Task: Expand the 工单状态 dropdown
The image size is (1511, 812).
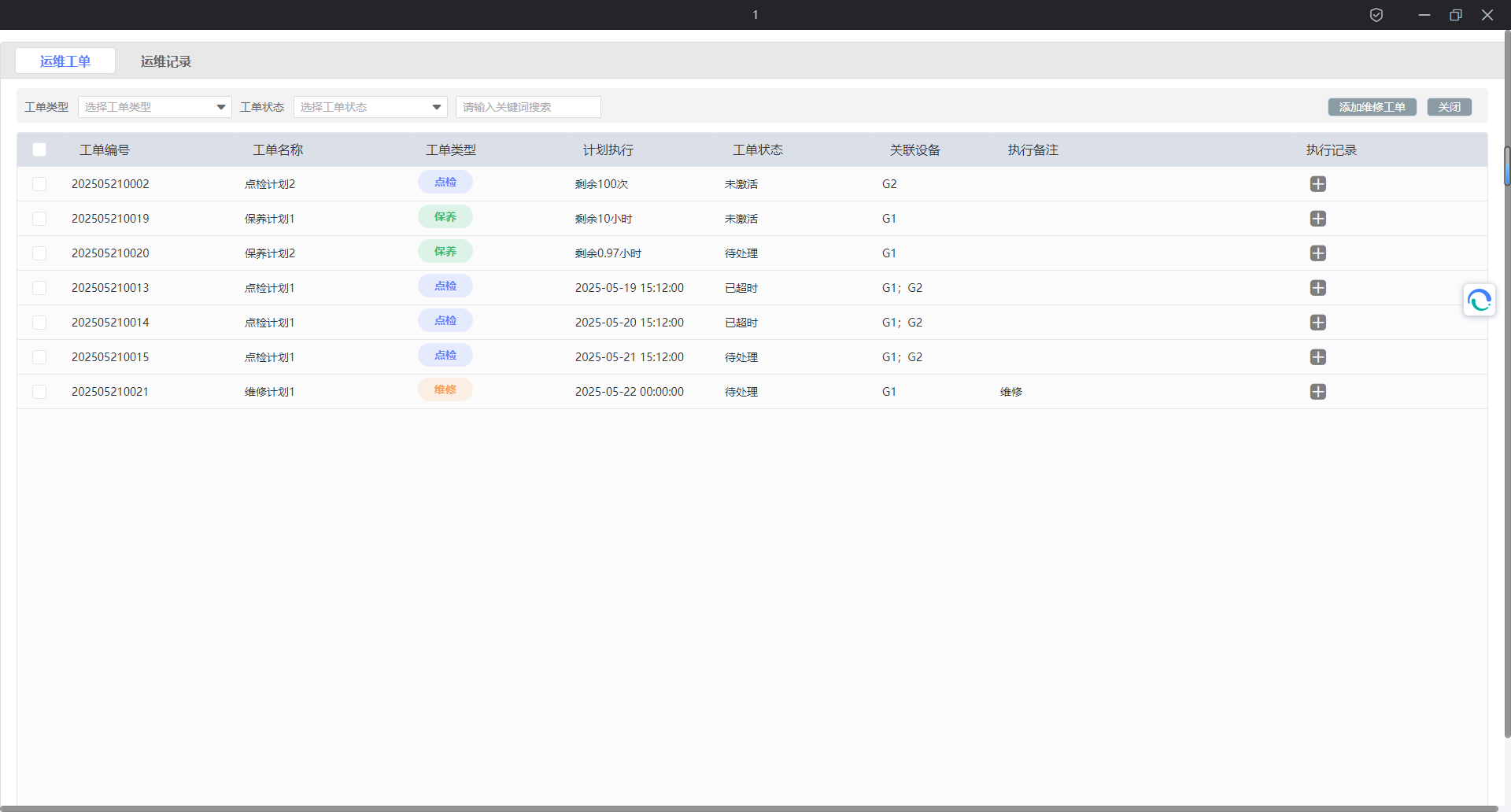Action: click(370, 107)
